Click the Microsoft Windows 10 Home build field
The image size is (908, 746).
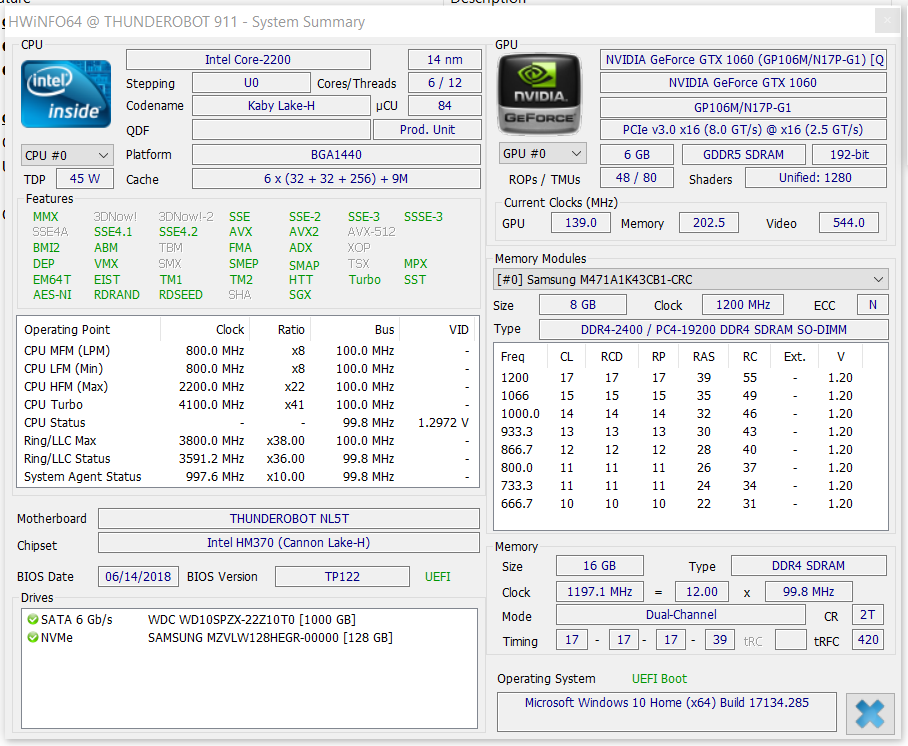[x=667, y=712]
